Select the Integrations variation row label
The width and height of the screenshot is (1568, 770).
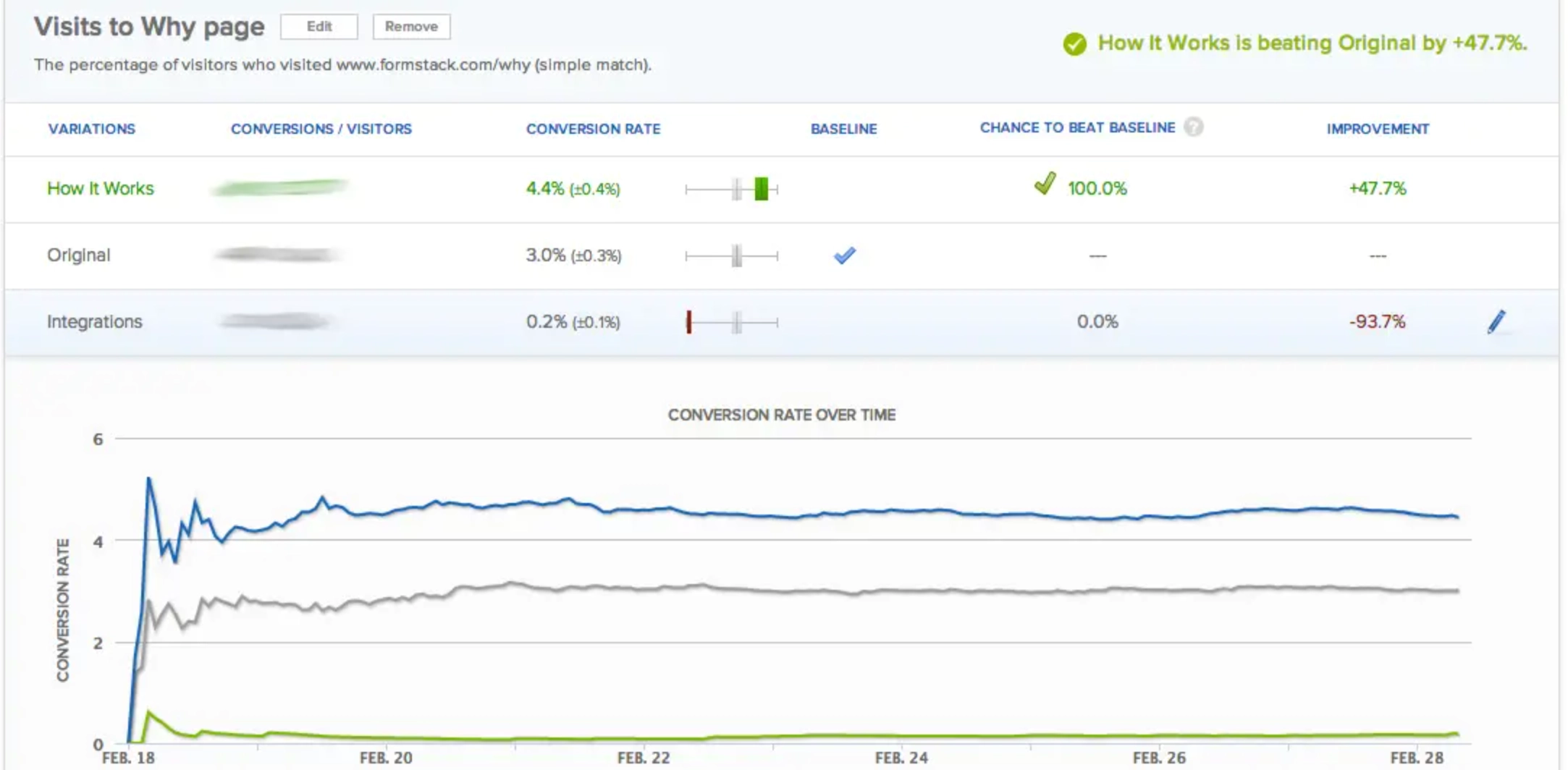95,322
